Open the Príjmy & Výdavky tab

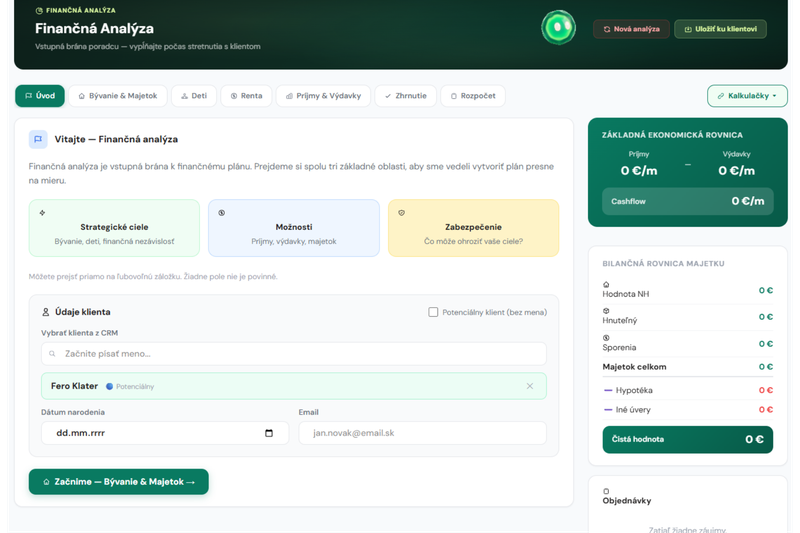323,96
